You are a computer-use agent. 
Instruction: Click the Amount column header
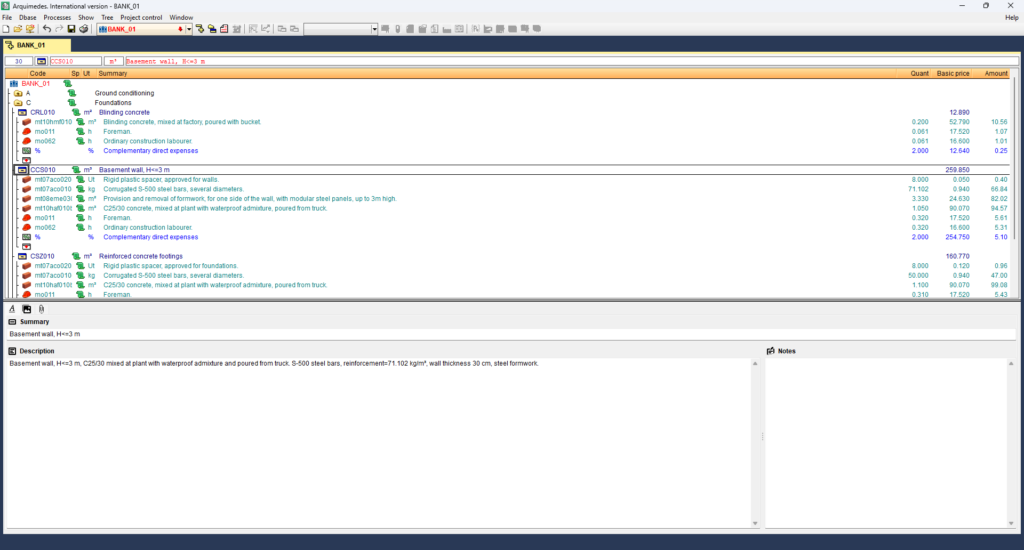pos(996,74)
